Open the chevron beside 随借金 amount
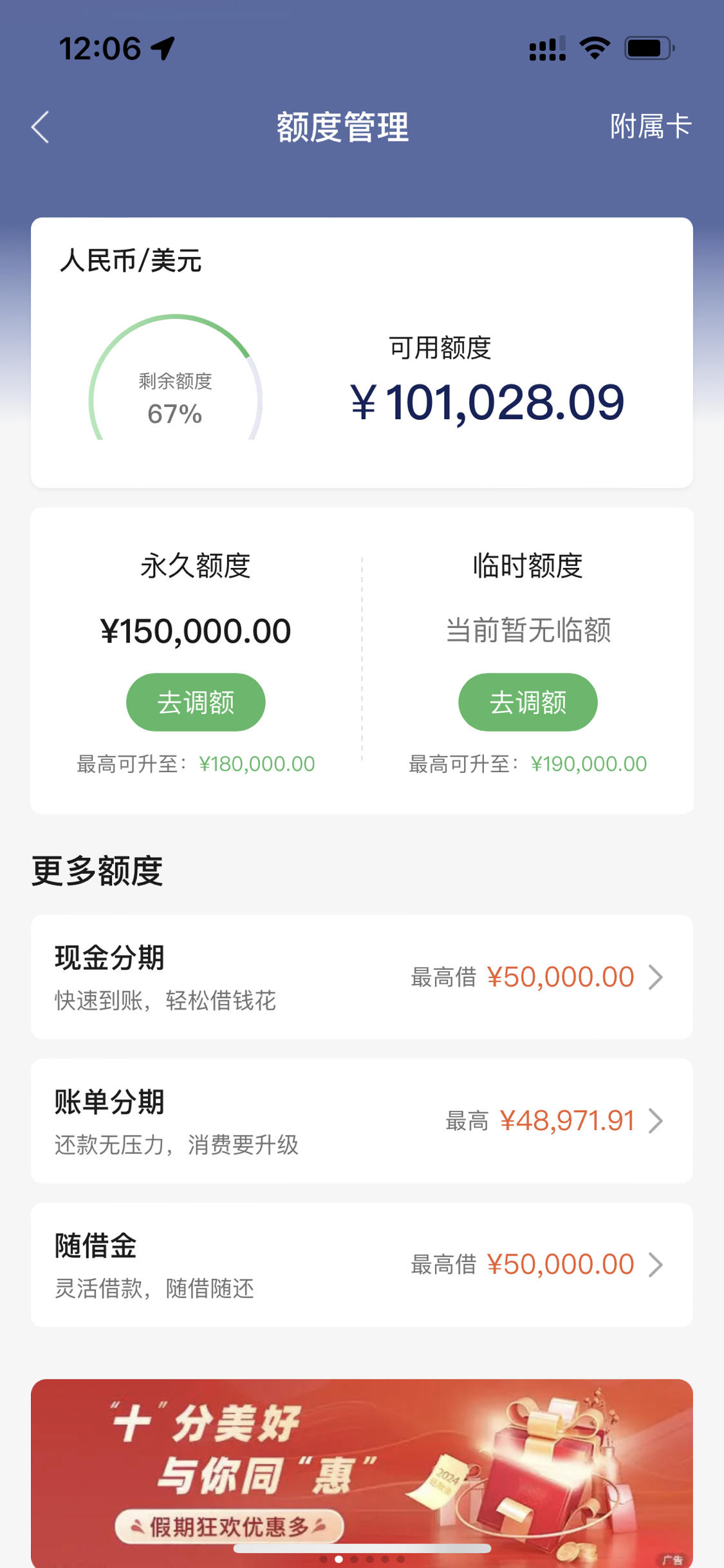Viewport: 724px width, 1568px height. [x=656, y=1264]
